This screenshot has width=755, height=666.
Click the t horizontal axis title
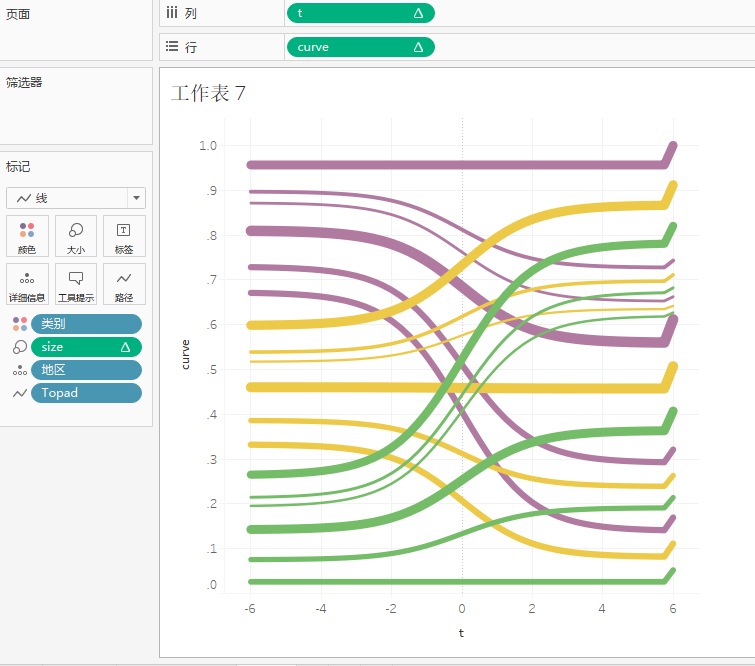click(461, 633)
